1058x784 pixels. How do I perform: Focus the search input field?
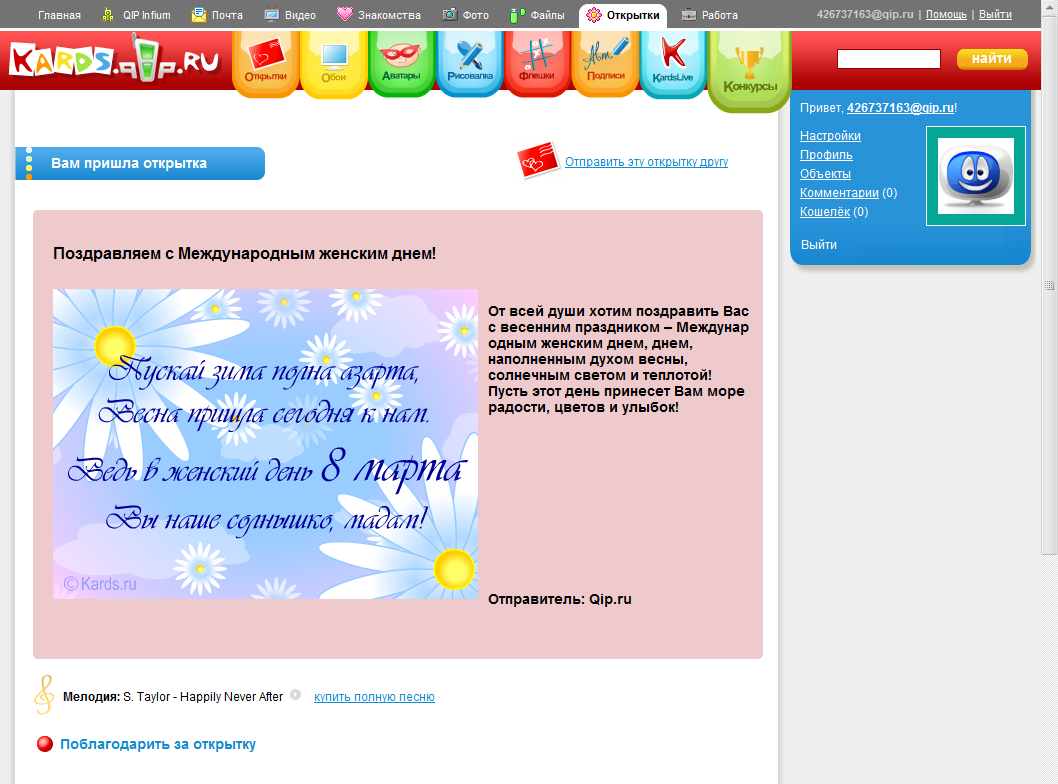pyautogui.click(x=889, y=59)
